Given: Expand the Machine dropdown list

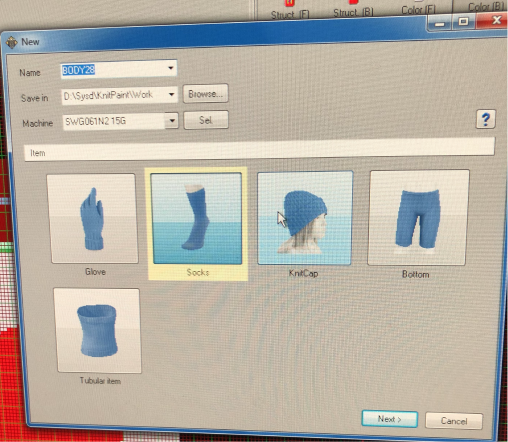Looking at the screenshot, I should pyautogui.click(x=172, y=120).
